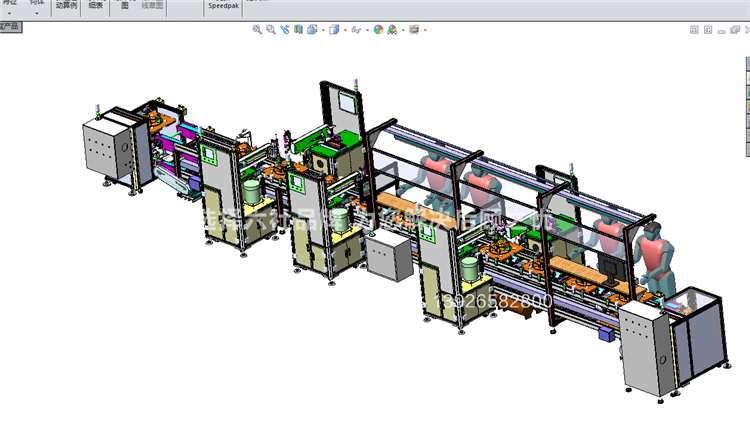The height and width of the screenshot is (443, 750).
Task: Open the dropdown arrow under 特征
Action: coord(9,13)
